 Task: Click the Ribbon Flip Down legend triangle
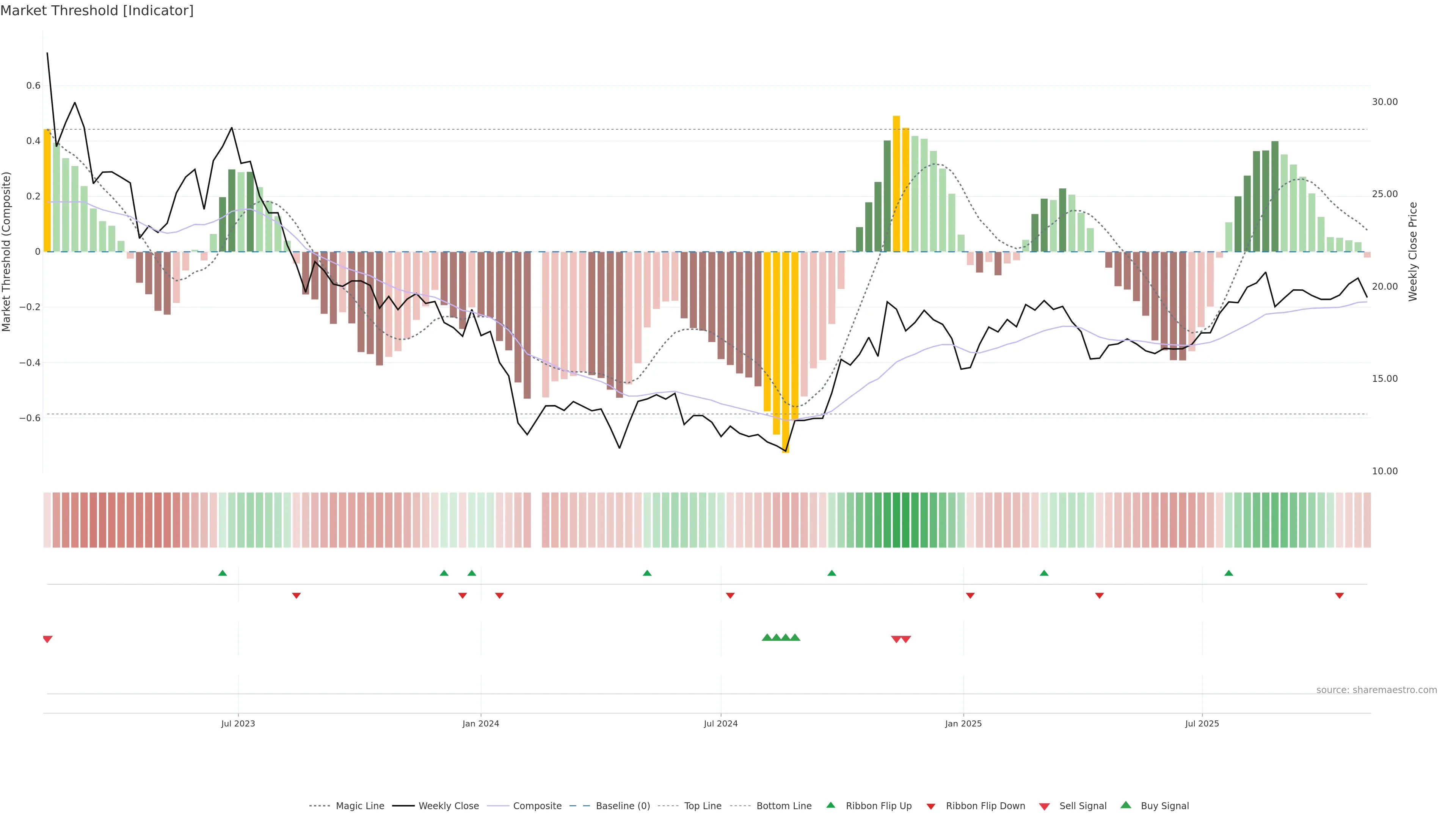point(931,806)
